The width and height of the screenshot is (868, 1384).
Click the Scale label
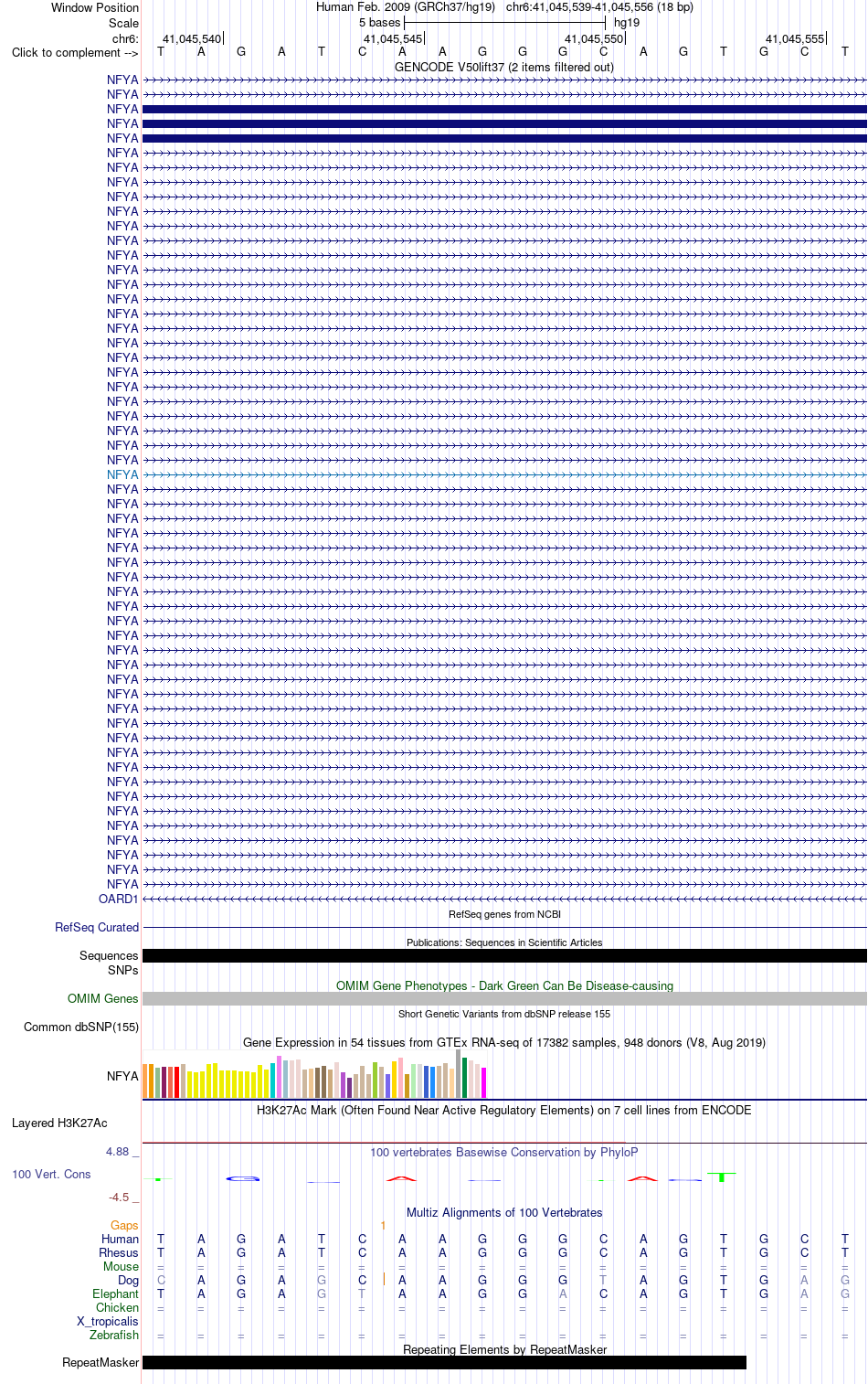click(x=123, y=23)
